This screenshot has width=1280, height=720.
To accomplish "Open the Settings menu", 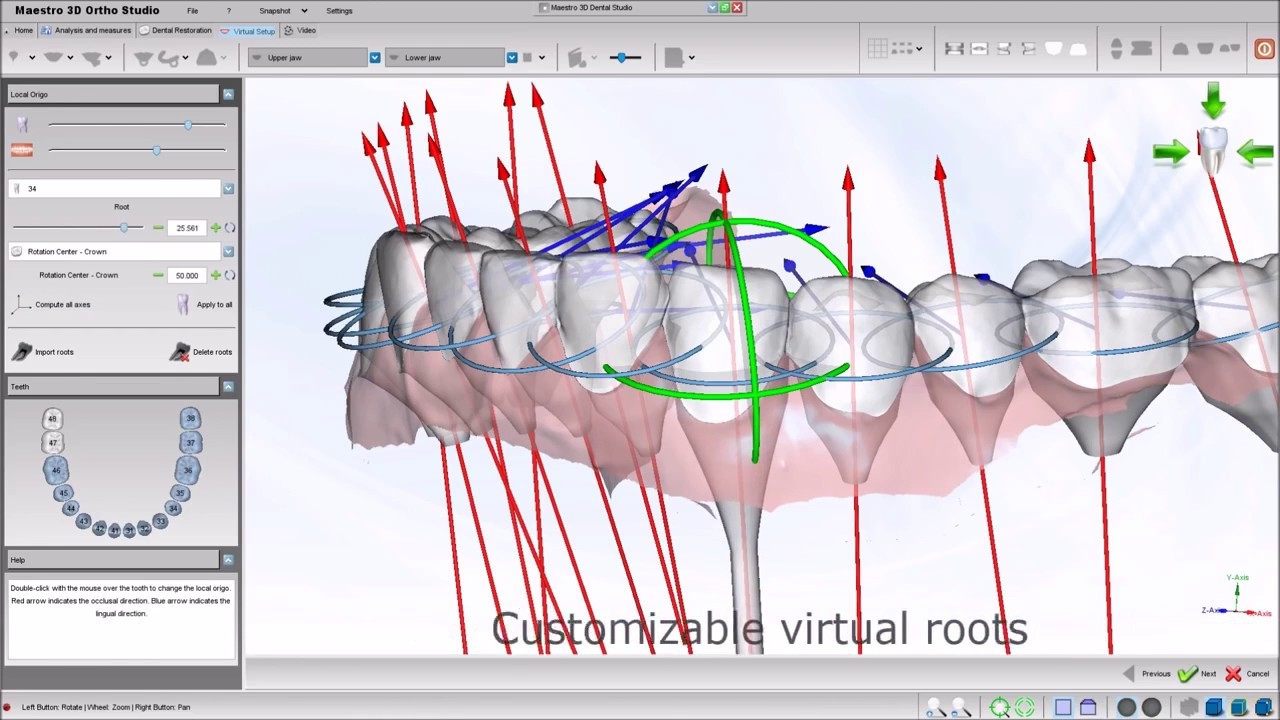I will (339, 11).
